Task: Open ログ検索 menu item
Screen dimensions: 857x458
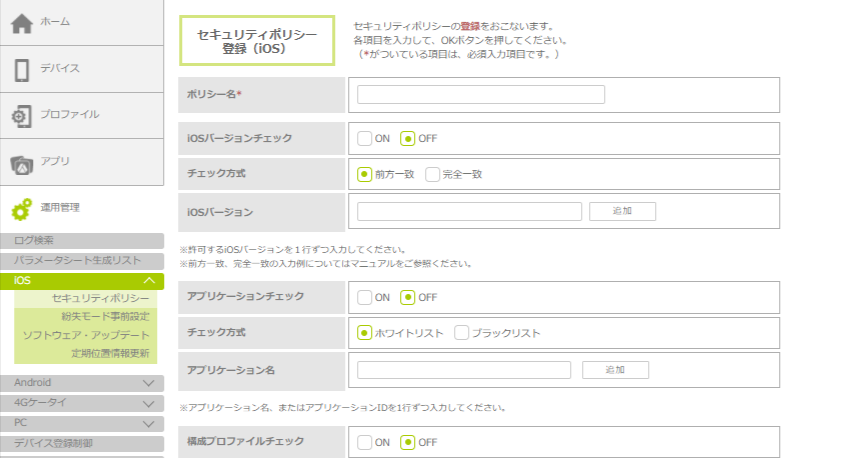Action: (35, 240)
